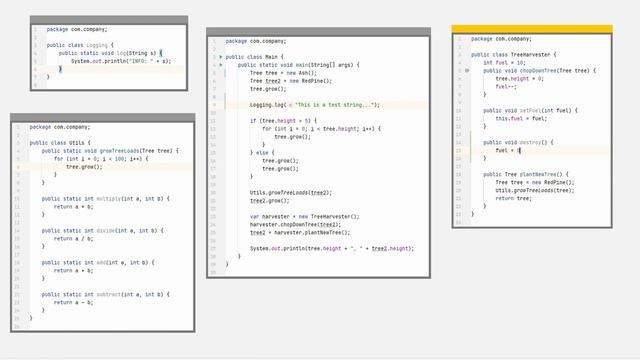
Task: Click the divide(int a, int b) signature
Action: 102,231
